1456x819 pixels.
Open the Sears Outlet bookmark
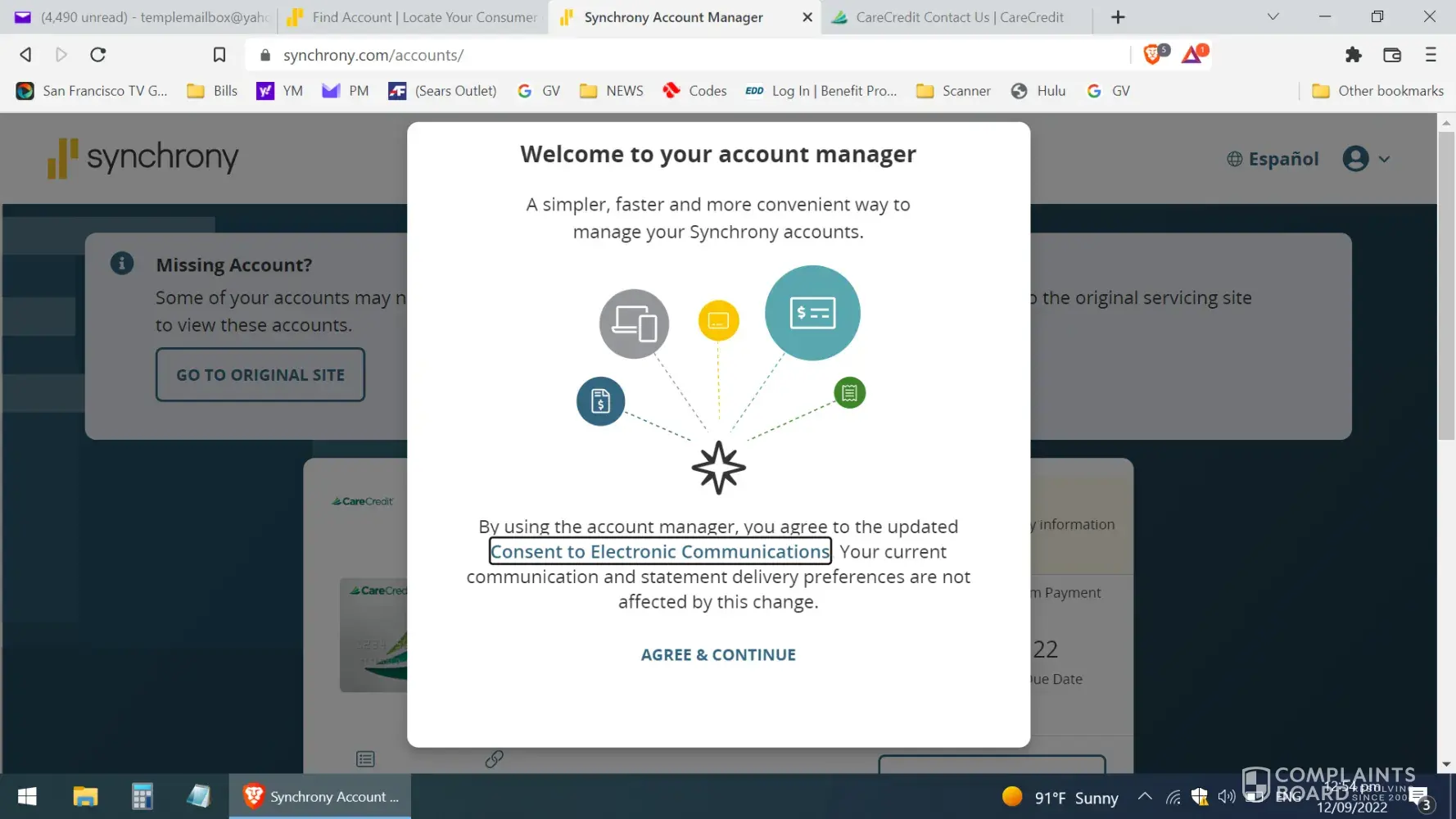tap(442, 91)
